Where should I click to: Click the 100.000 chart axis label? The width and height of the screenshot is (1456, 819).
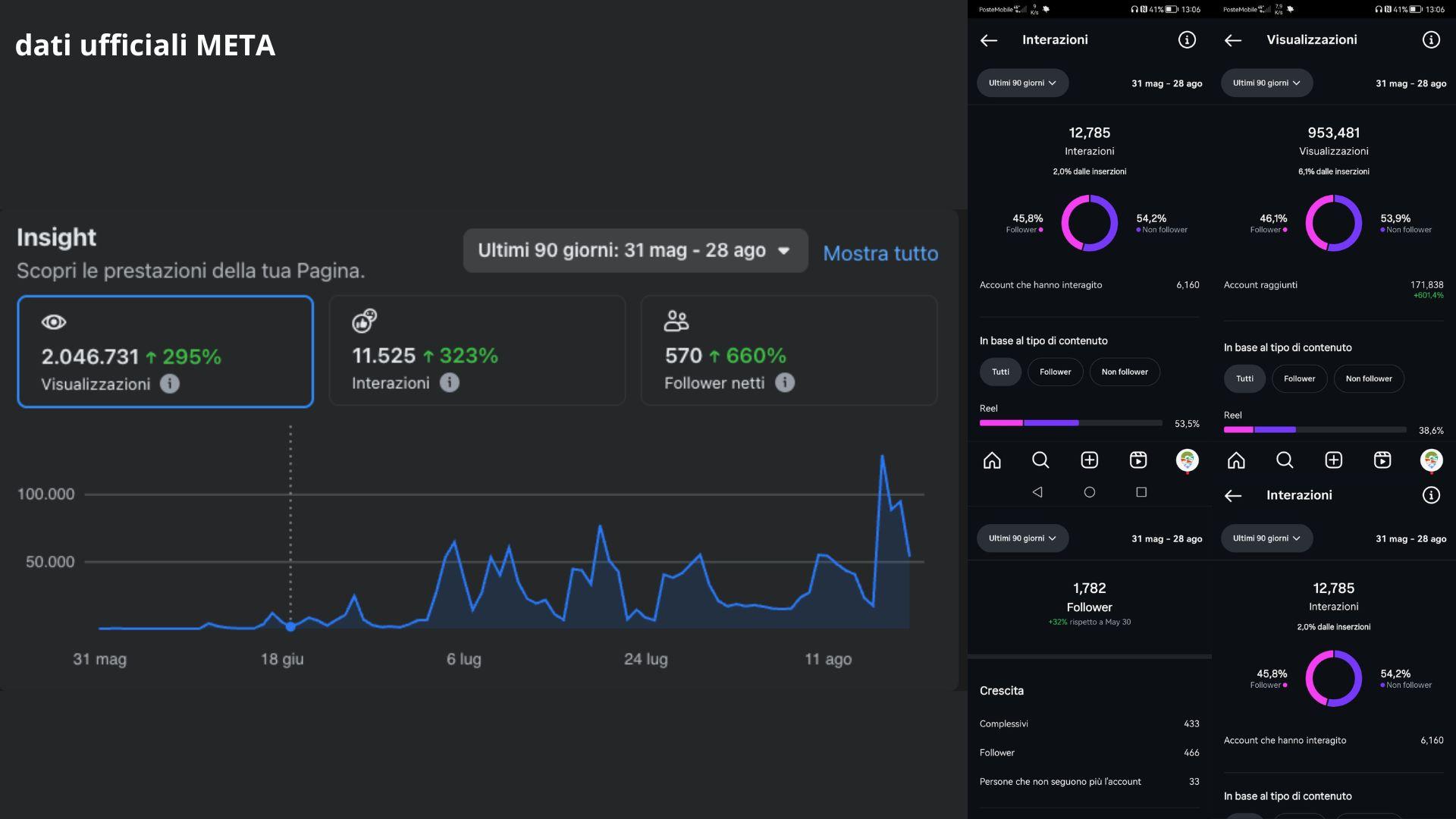tap(46, 494)
